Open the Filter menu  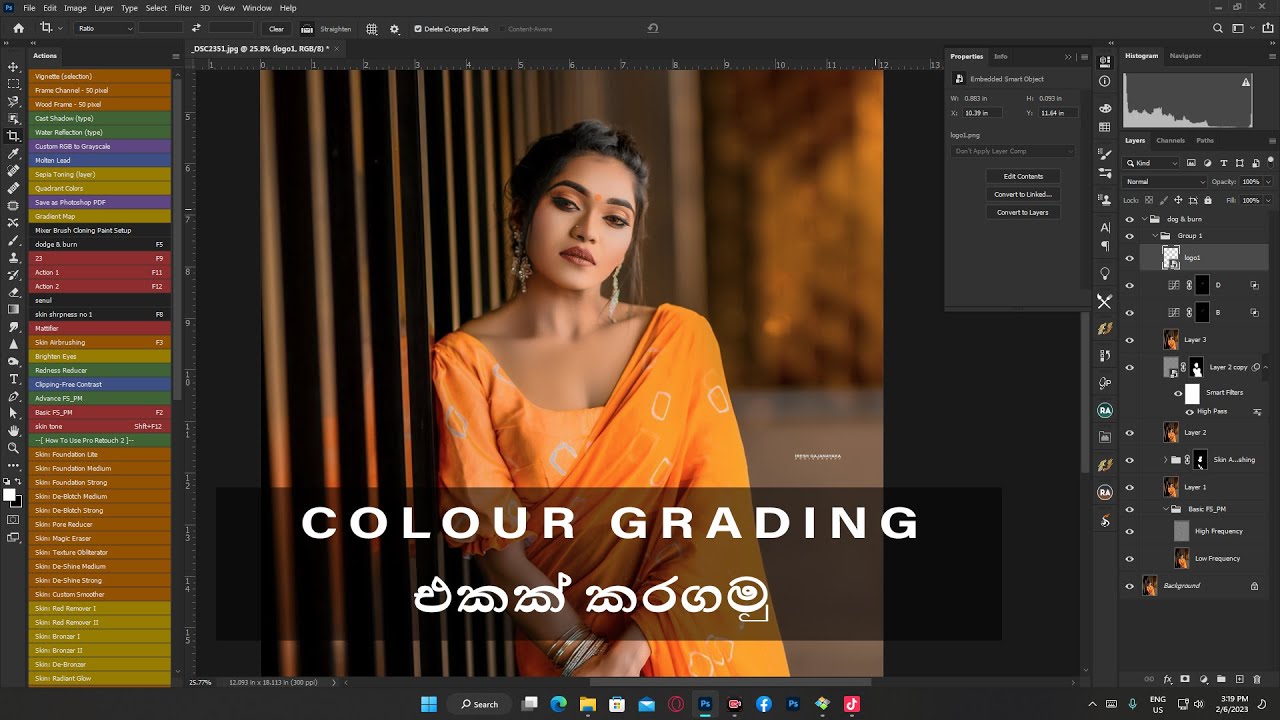click(183, 8)
